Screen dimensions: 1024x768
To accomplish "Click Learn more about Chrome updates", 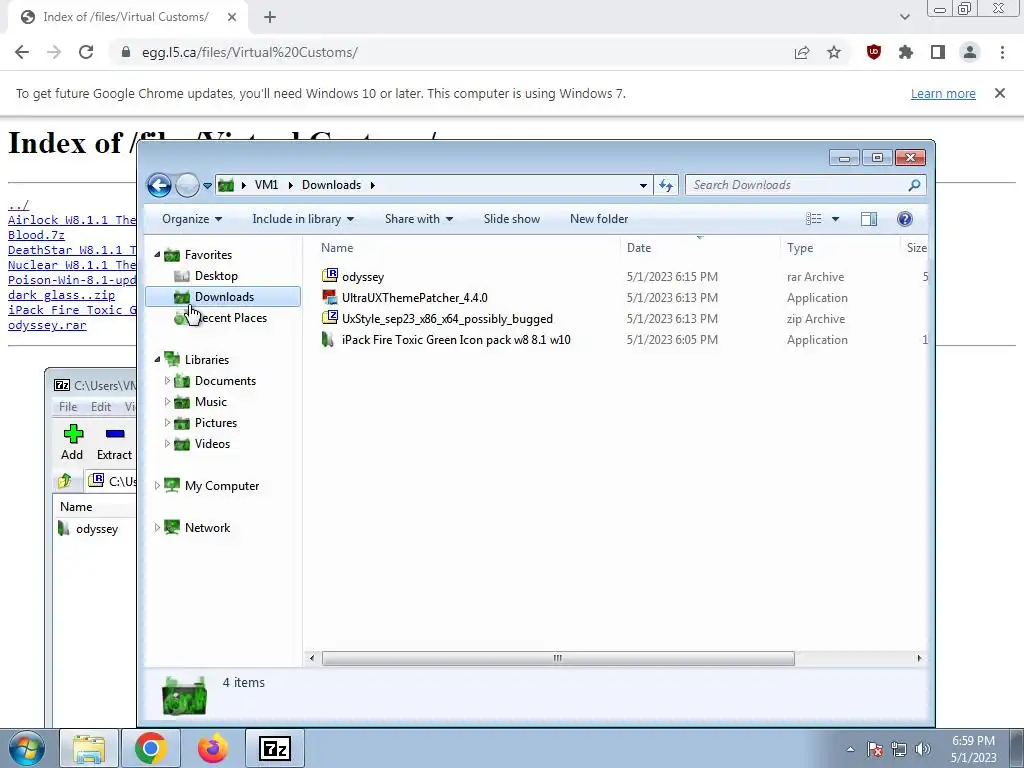I will tap(943, 93).
